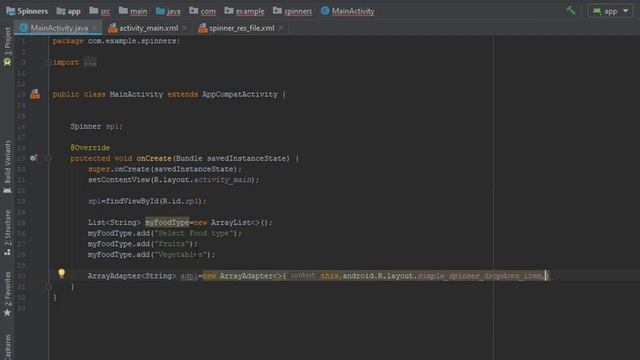640x360 pixels.
Task: Open the Spinners project breadcrumb
Action: [27, 11]
